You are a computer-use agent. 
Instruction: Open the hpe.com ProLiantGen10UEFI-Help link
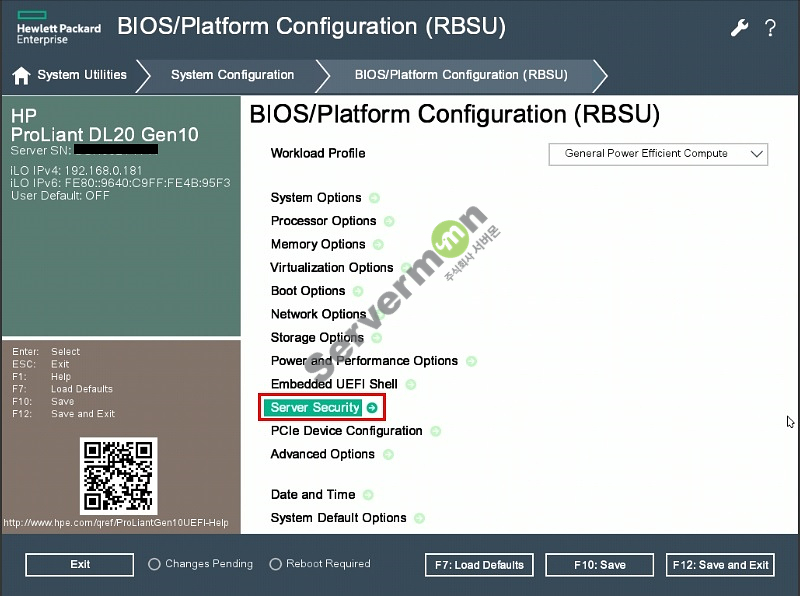pyautogui.click(x=116, y=523)
